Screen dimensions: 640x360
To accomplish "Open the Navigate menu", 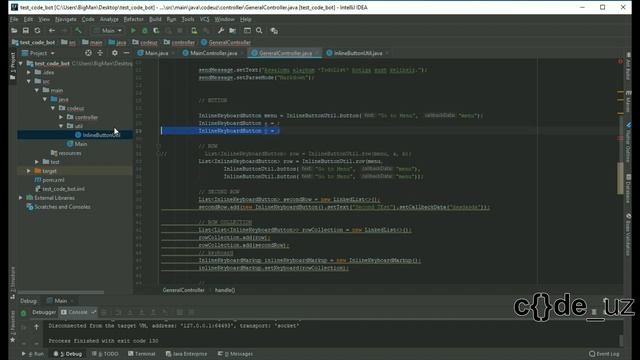I will (65, 19).
